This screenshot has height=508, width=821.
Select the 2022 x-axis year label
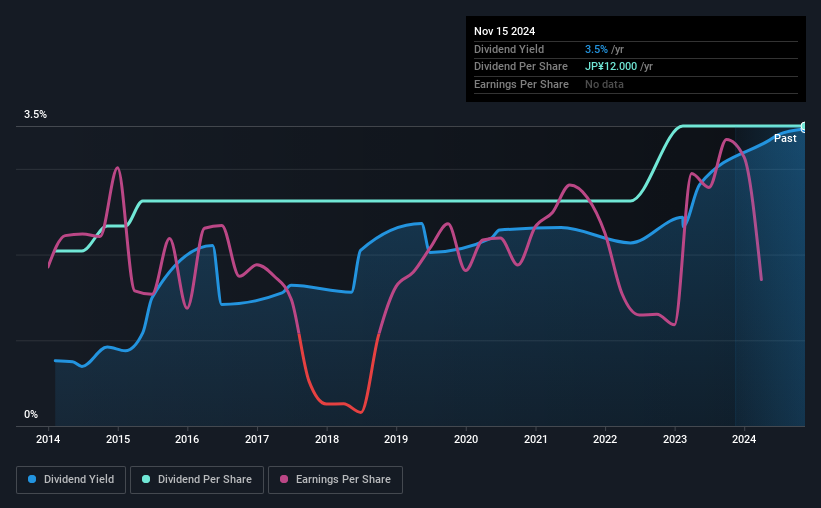point(605,439)
